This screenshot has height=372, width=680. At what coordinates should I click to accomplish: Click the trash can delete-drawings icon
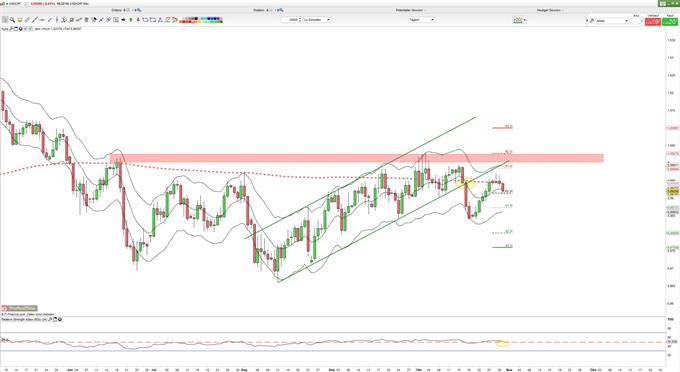coord(86,20)
